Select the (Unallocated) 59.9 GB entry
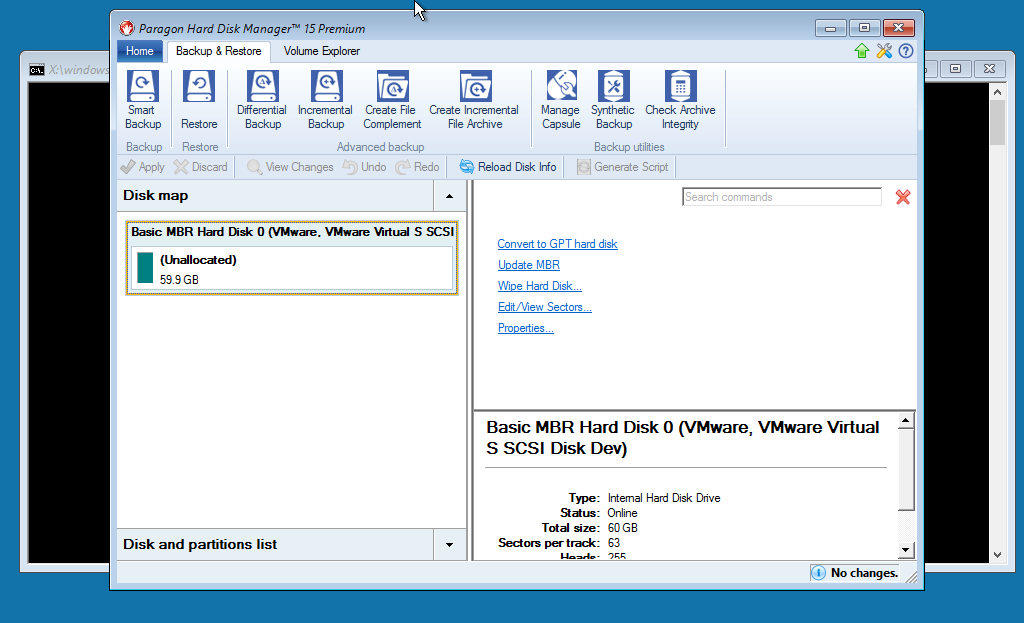The image size is (1024, 623). click(x=292, y=268)
